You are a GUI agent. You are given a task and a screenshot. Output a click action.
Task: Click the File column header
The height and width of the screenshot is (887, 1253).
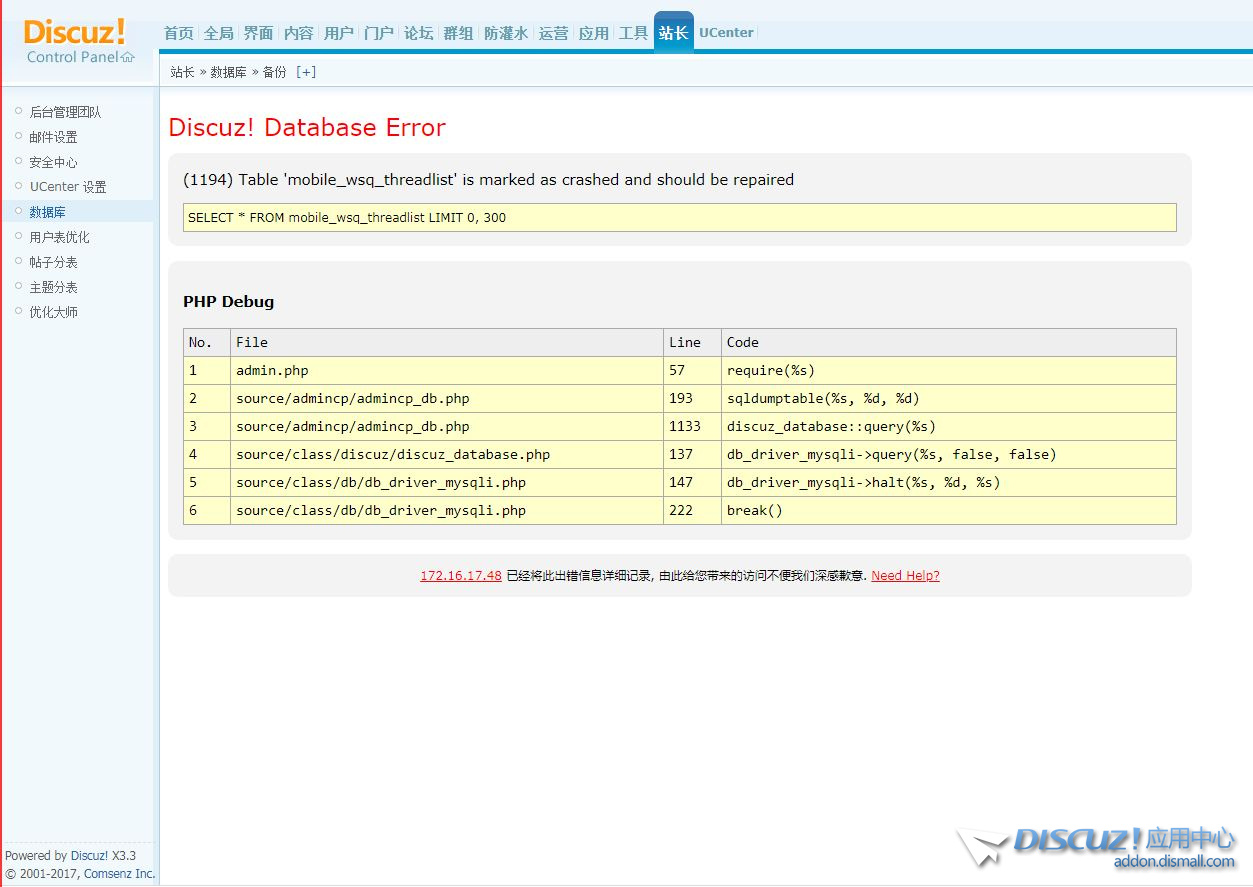point(447,343)
